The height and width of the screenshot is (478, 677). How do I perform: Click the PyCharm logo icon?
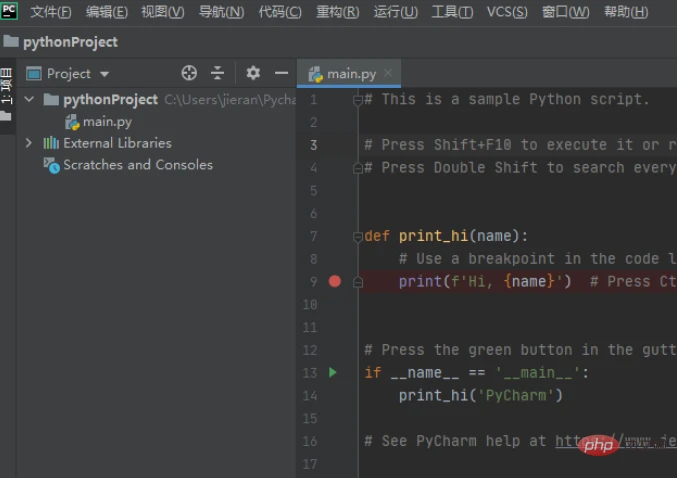(x=10, y=12)
